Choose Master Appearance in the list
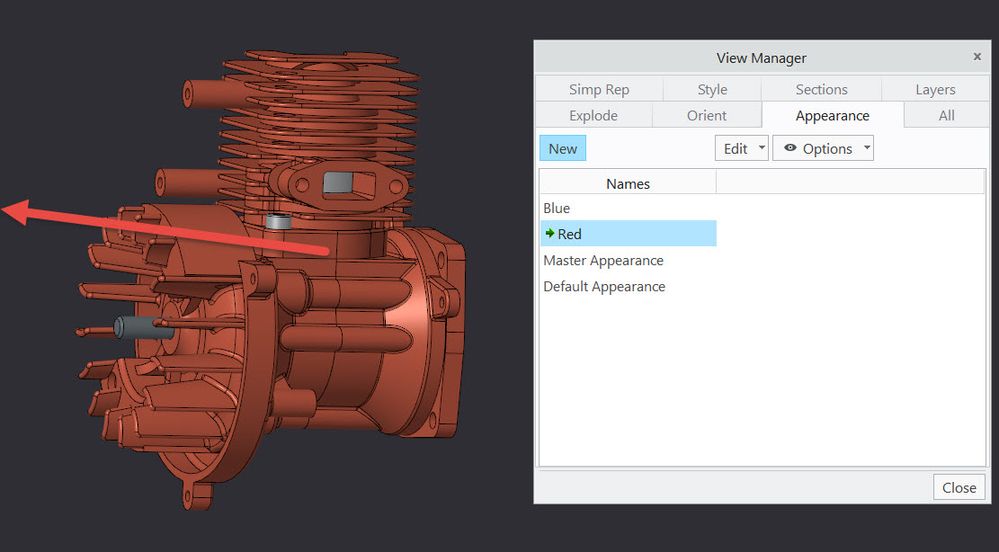The image size is (999, 552). point(603,260)
